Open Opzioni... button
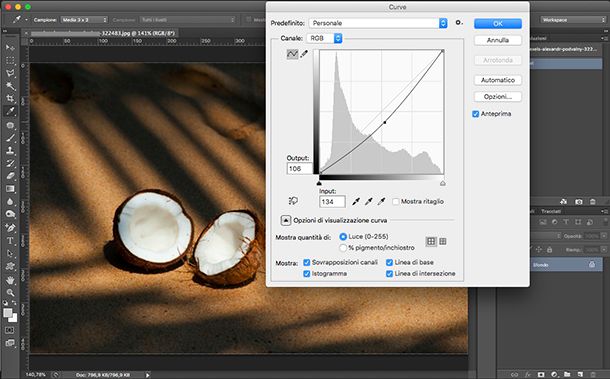Viewport: 610px width, 379px height. point(498,97)
